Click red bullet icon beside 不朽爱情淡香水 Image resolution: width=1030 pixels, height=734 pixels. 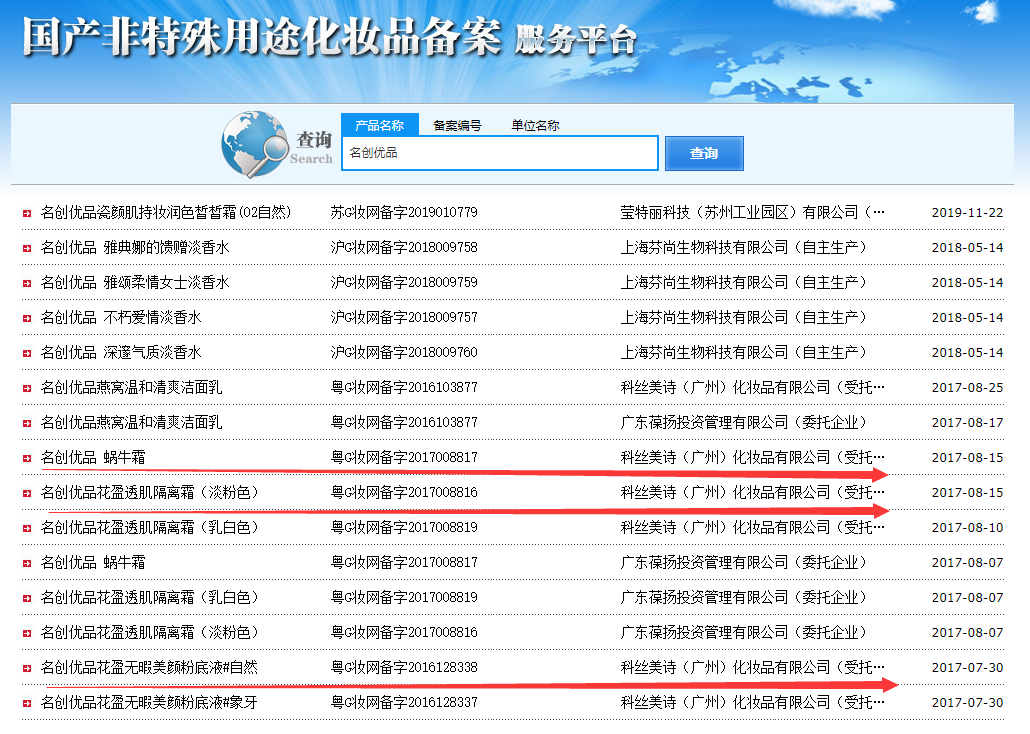click(27, 318)
